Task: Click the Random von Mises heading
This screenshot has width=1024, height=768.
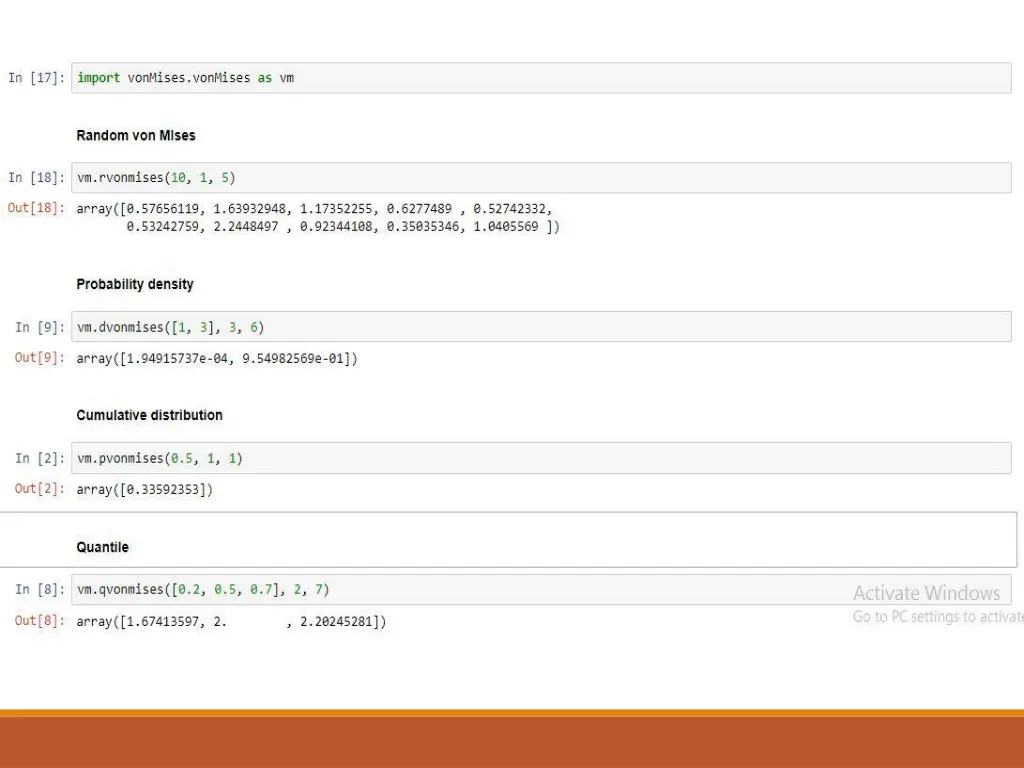Action: click(x=136, y=136)
